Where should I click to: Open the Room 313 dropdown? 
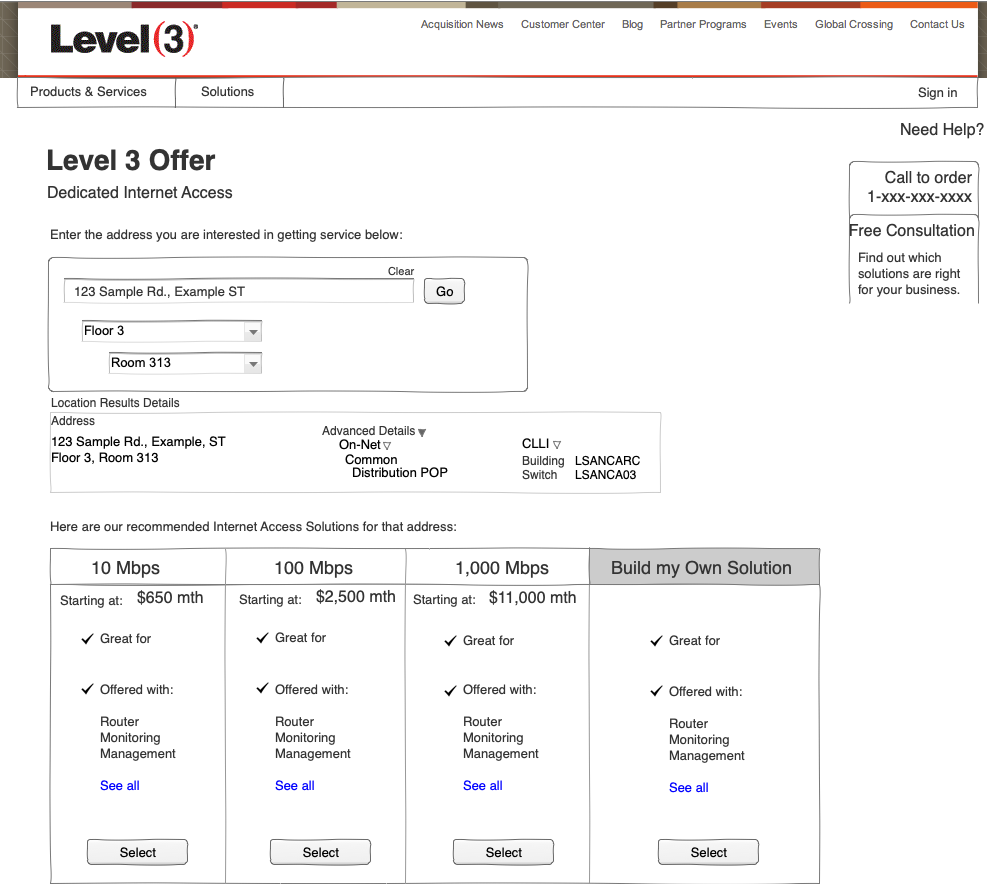pos(253,362)
